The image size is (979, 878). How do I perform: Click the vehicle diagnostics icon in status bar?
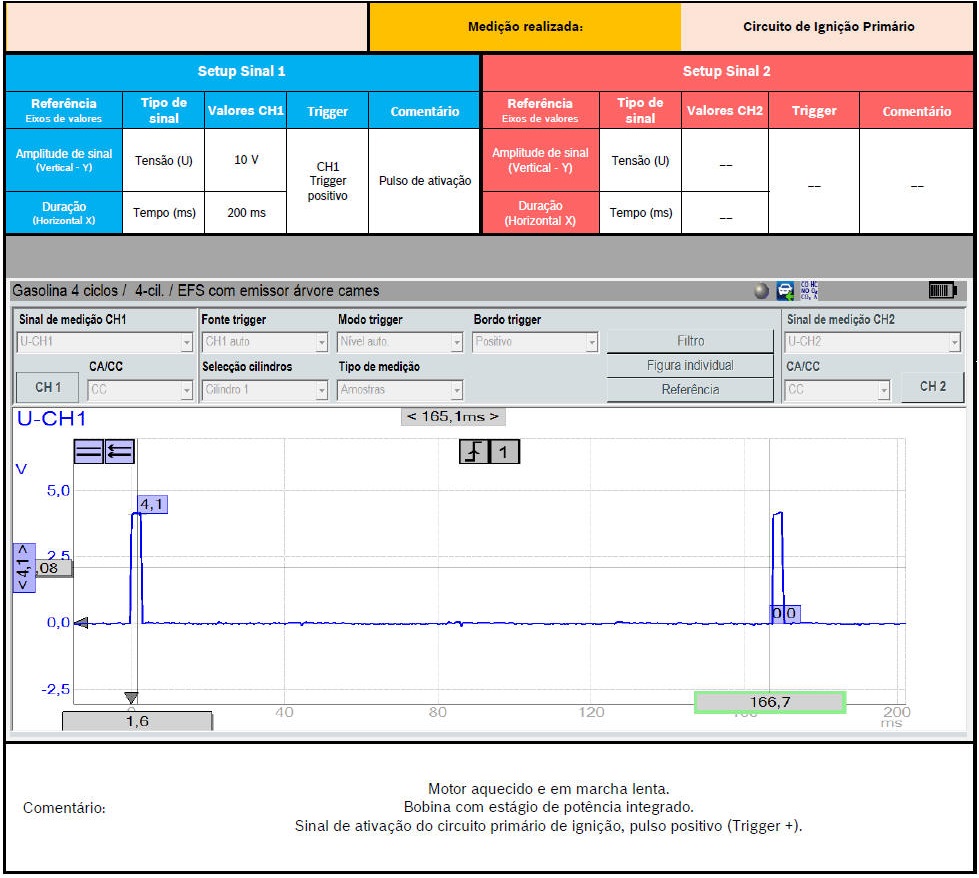pyautogui.click(x=786, y=291)
